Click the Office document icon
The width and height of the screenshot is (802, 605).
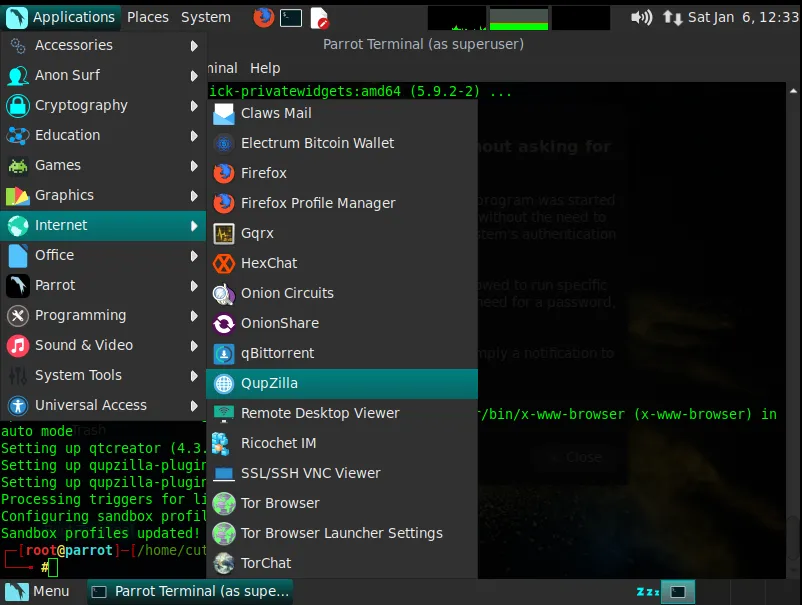click(18, 256)
